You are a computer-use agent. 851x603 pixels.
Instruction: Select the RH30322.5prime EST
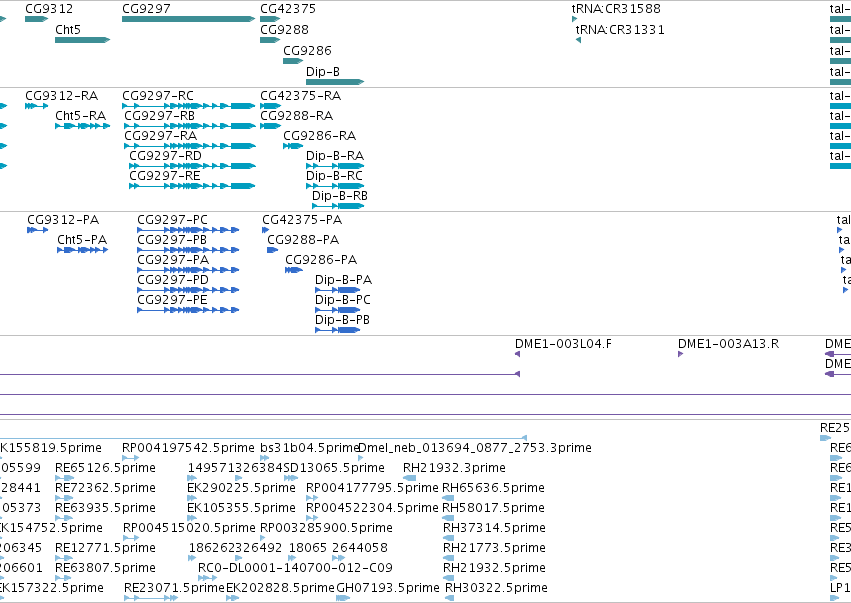(x=449, y=598)
